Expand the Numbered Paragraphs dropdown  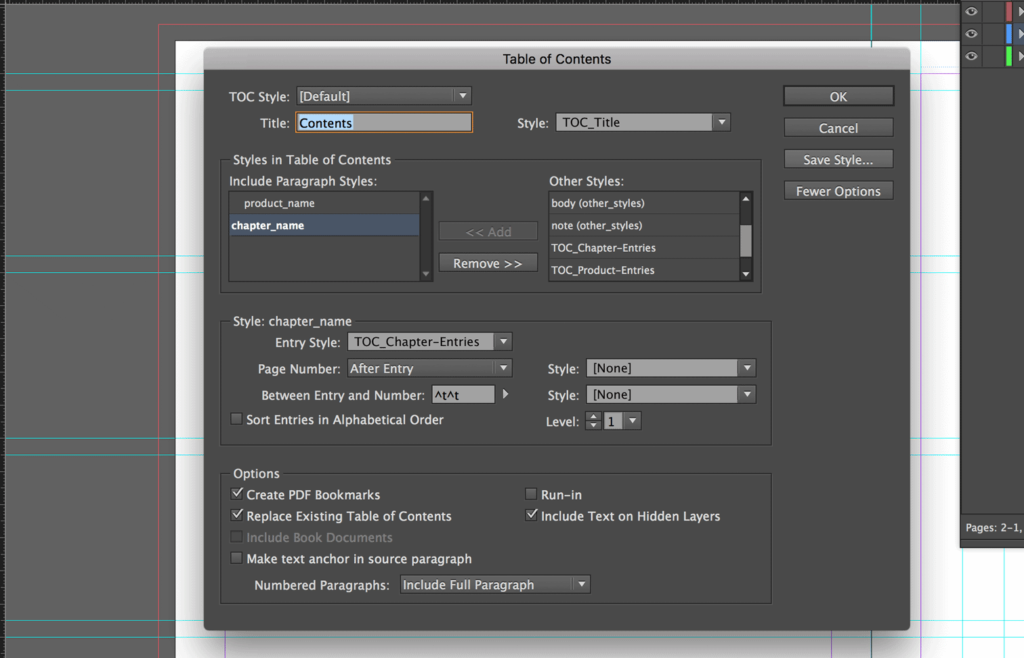(x=495, y=584)
